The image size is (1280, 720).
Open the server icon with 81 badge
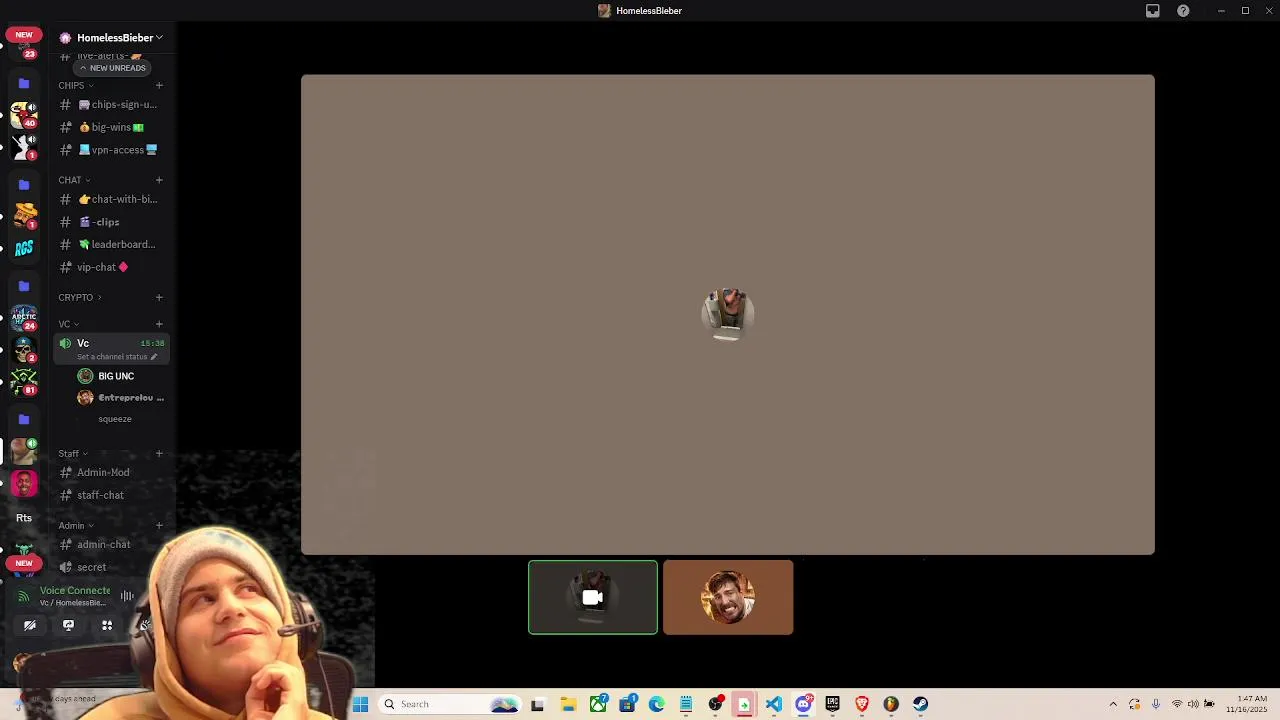coord(24,382)
